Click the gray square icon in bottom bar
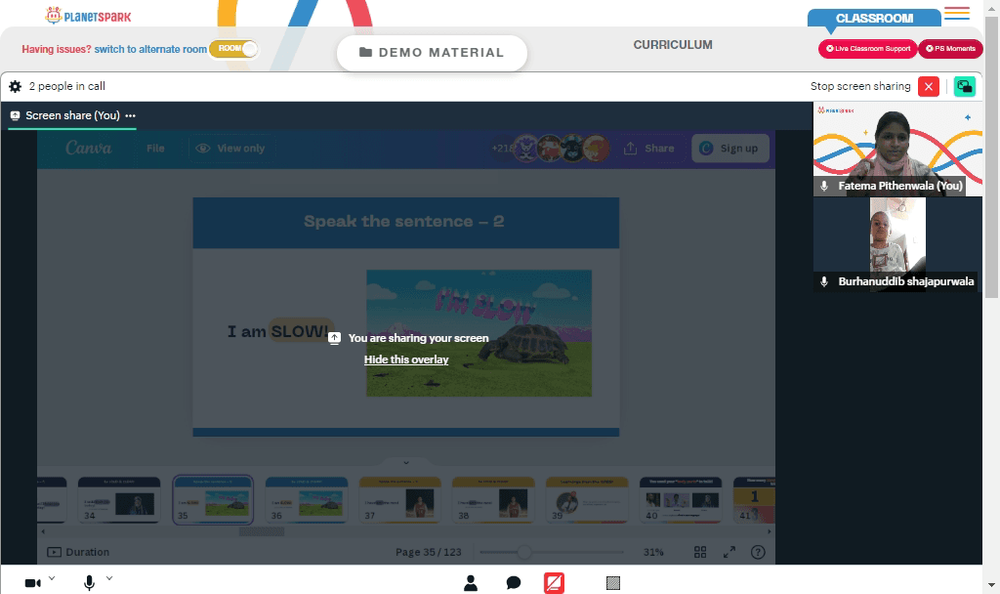This screenshot has height=594, width=1000. tap(613, 583)
